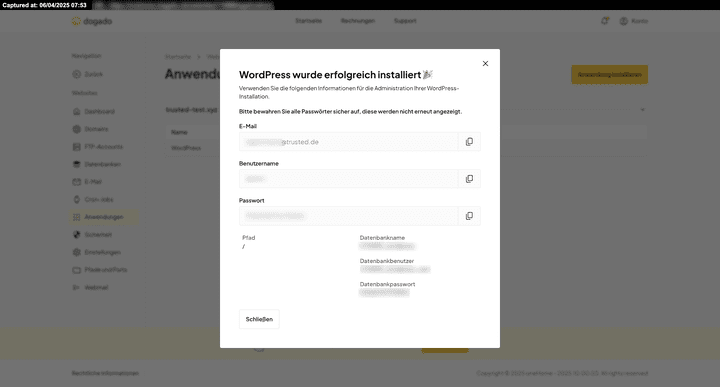This screenshot has width=720, height=387.
Task: Click the Anwendung installieren yellow button
Action: pyautogui.click(x=609, y=74)
